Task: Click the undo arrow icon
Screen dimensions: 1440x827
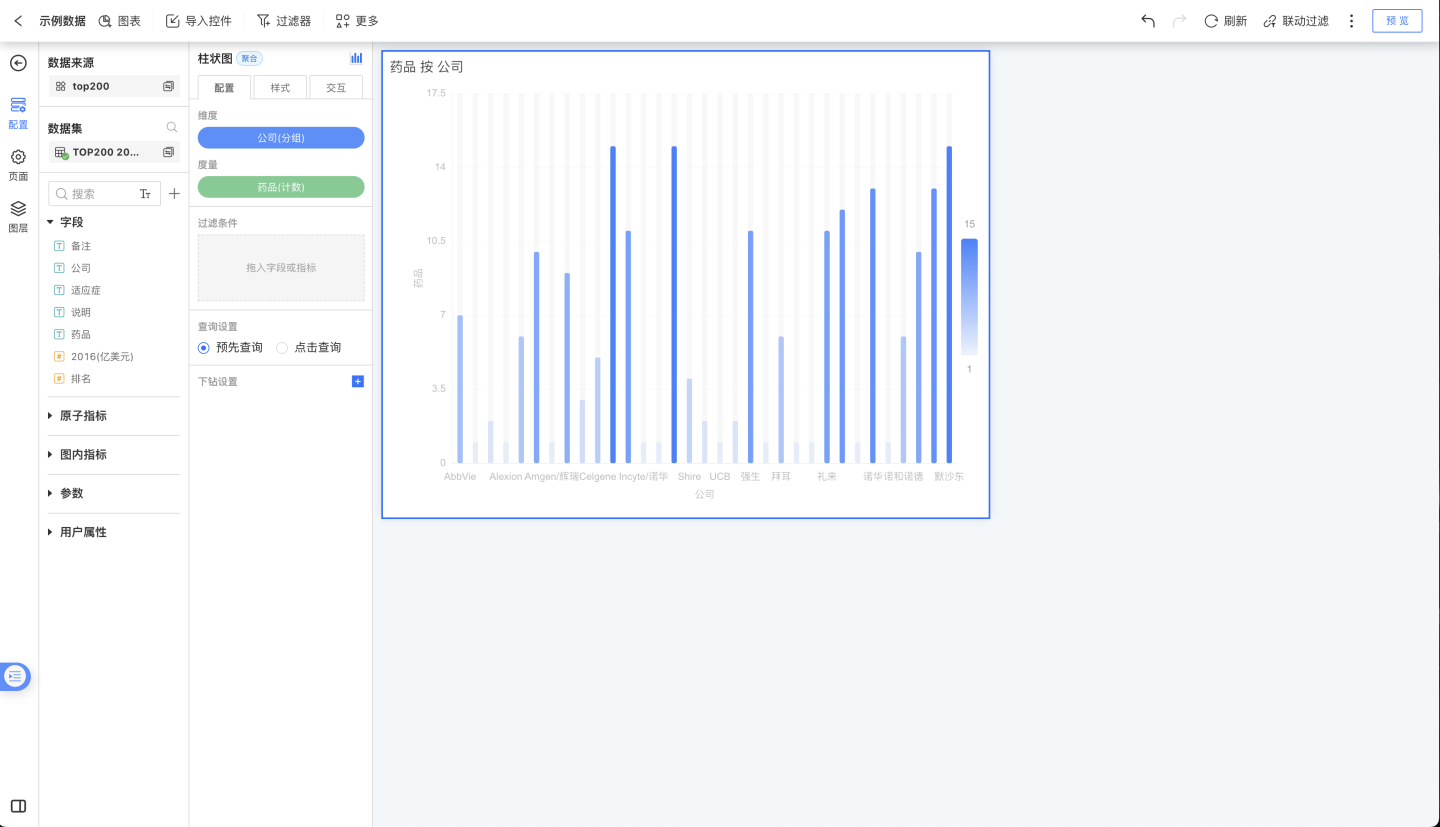Action: [1148, 21]
